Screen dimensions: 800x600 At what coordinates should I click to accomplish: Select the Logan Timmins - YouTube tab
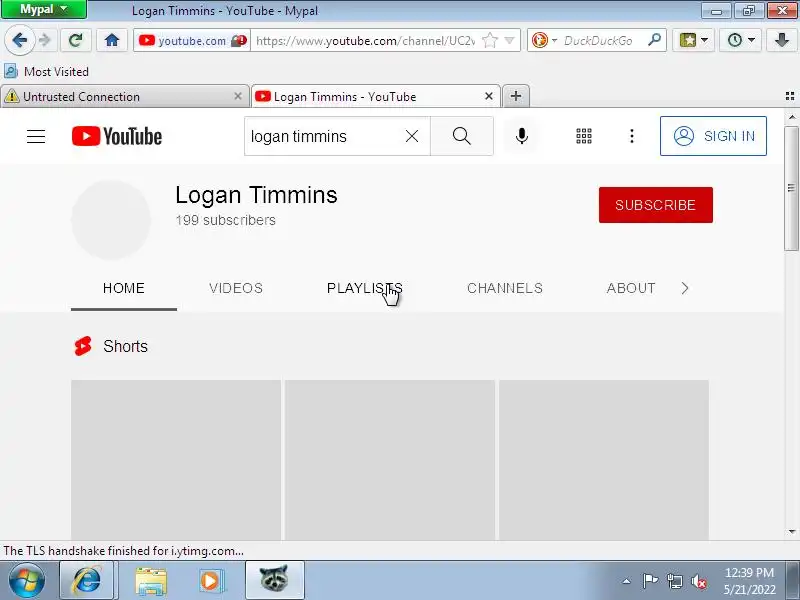coord(375,96)
